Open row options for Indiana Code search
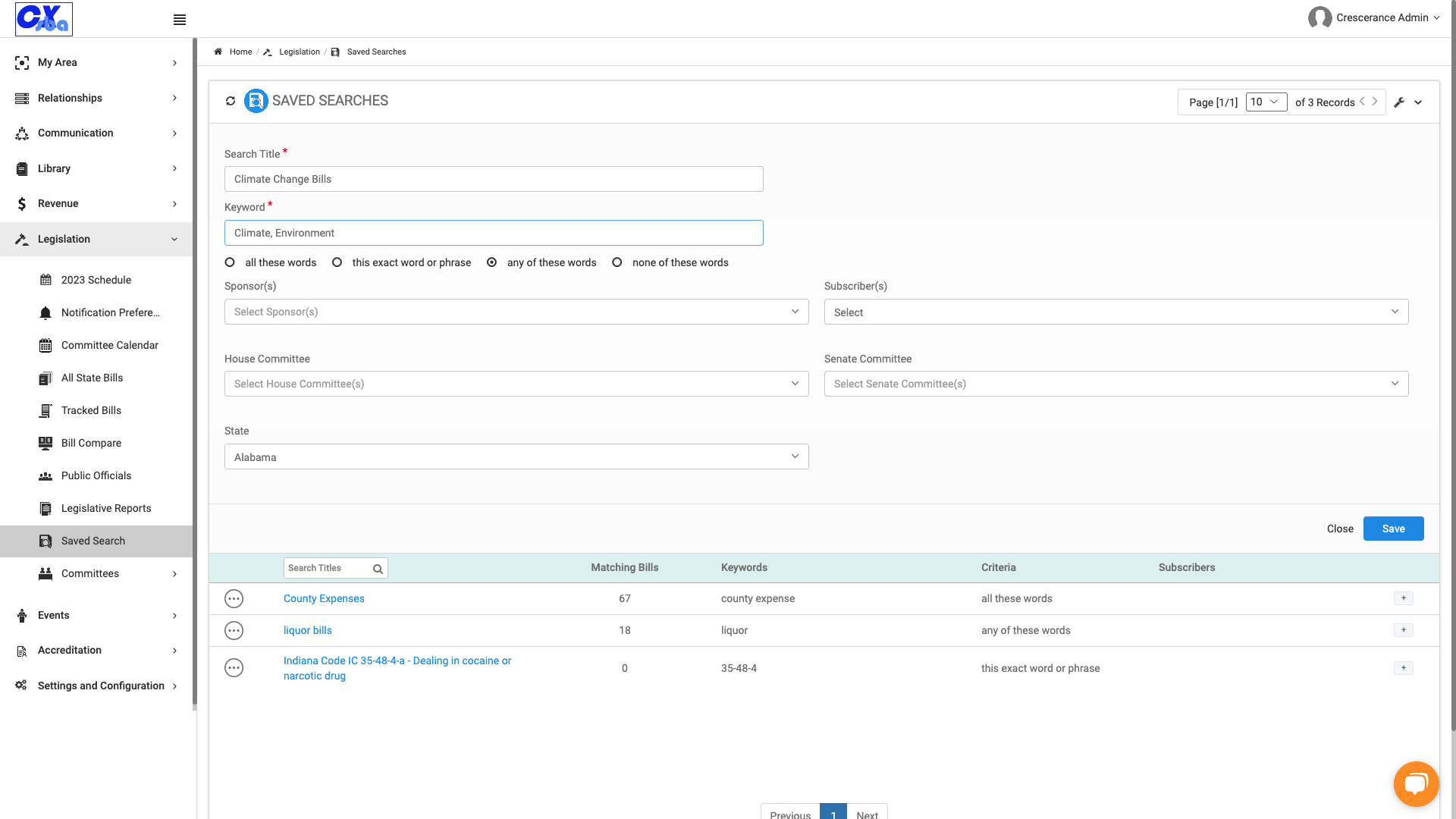The image size is (1456, 819). pyautogui.click(x=234, y=668)
